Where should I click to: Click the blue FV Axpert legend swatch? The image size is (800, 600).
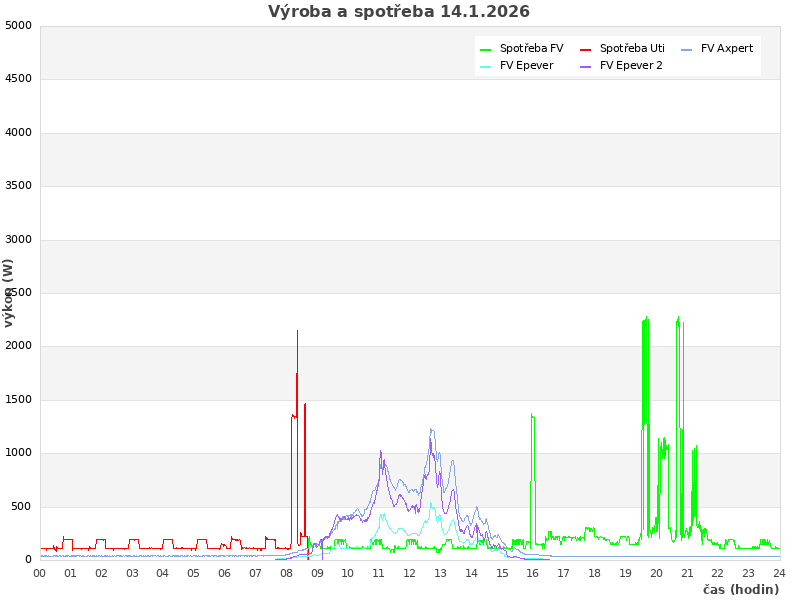(687, 49)
